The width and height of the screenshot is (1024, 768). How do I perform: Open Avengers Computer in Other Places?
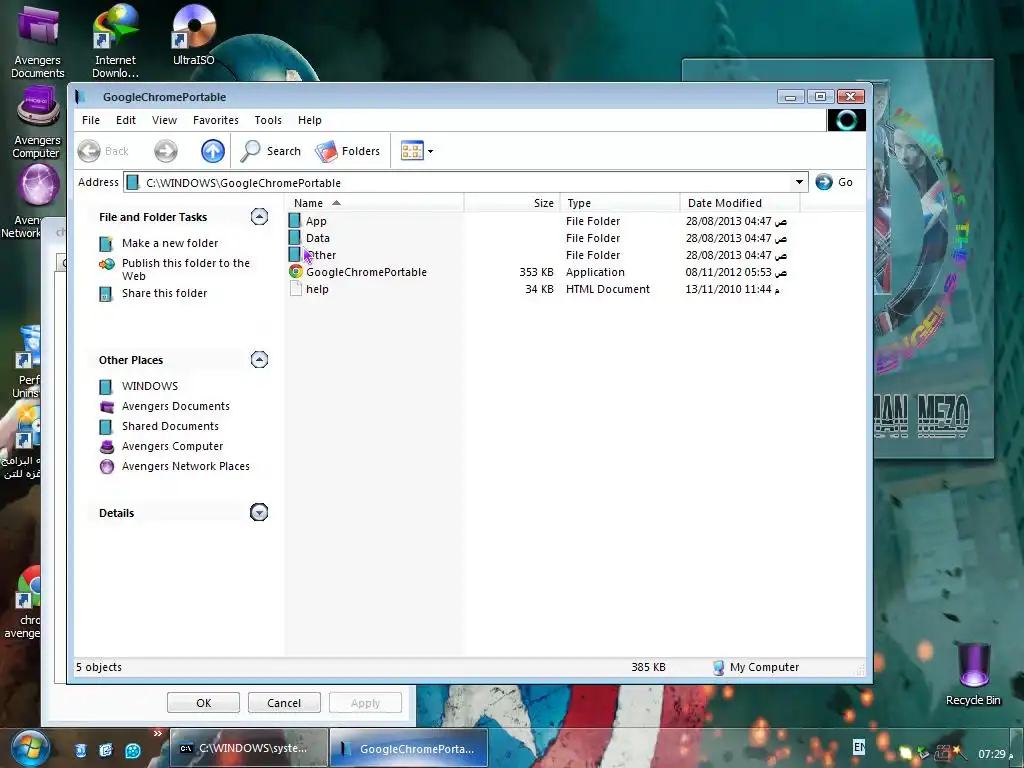pyautogui.click(x=172, y=446)
